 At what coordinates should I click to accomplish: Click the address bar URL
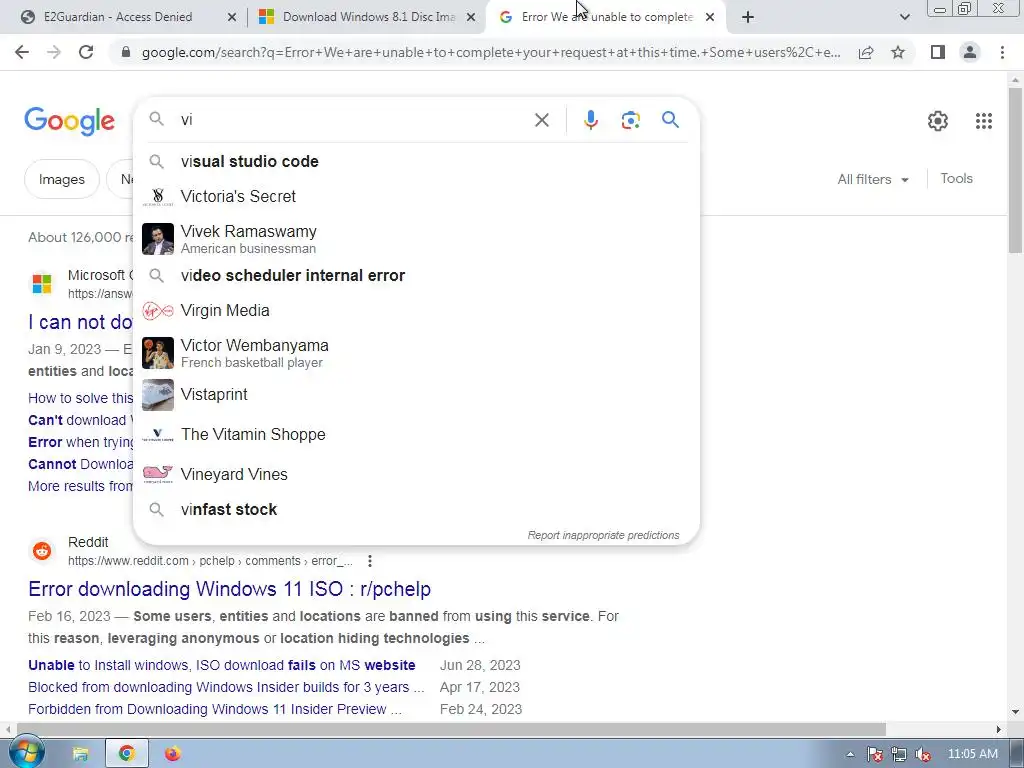pos(490,52)
